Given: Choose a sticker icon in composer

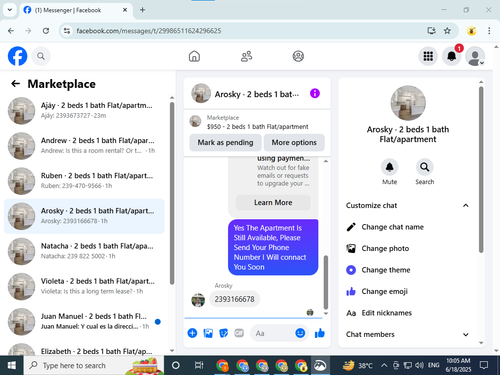Looking at the screenshot, I should tap(224, 333).
